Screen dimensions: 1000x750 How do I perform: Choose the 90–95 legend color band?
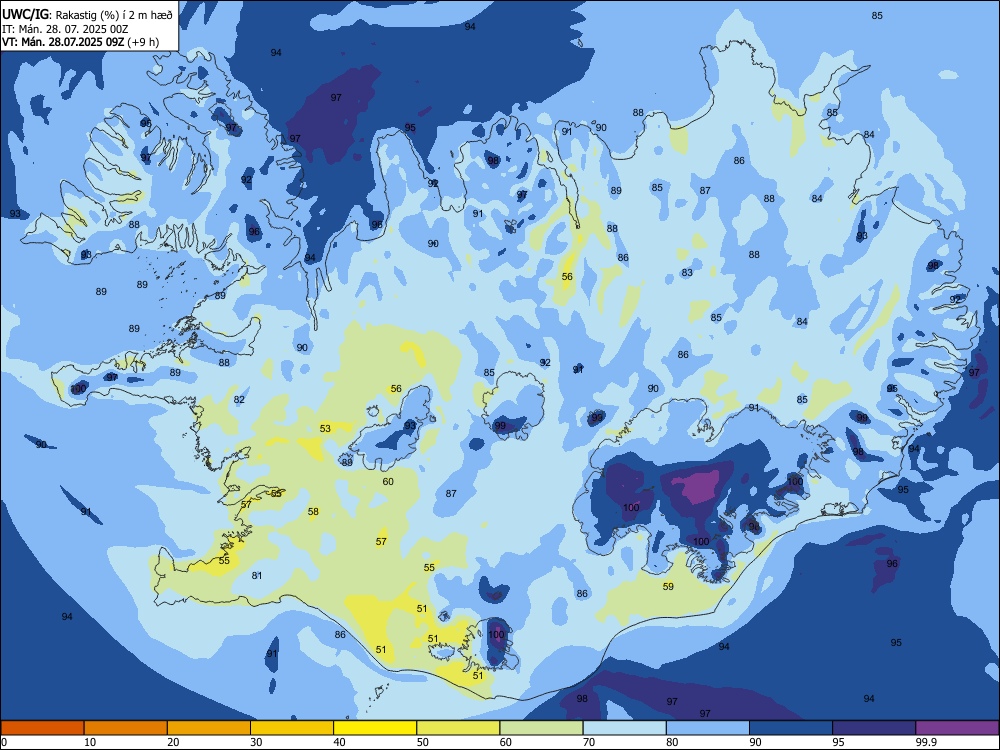pos(791,728)
